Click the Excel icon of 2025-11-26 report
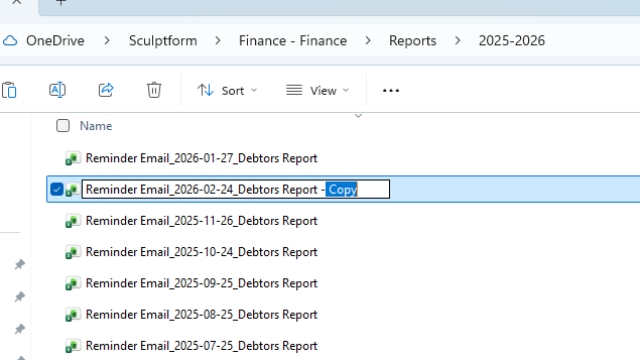The image size is (640, 360). click(73, 221)
